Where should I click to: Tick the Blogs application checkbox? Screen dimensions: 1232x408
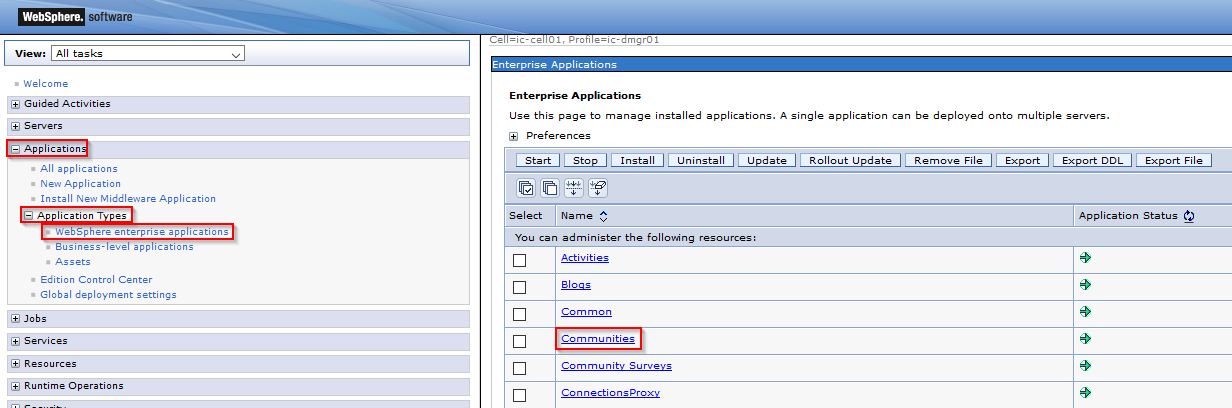[519, 287]
